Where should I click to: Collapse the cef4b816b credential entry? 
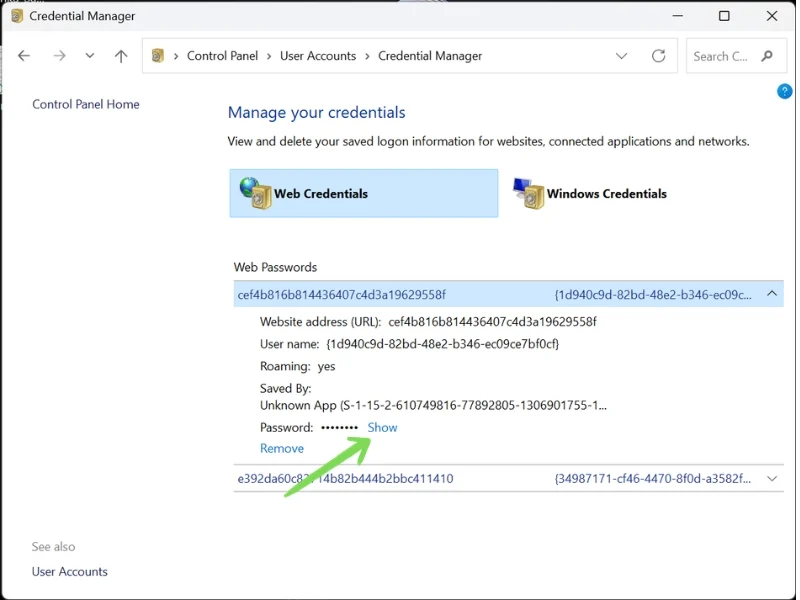pyautogui.click(x=772, y=294)
